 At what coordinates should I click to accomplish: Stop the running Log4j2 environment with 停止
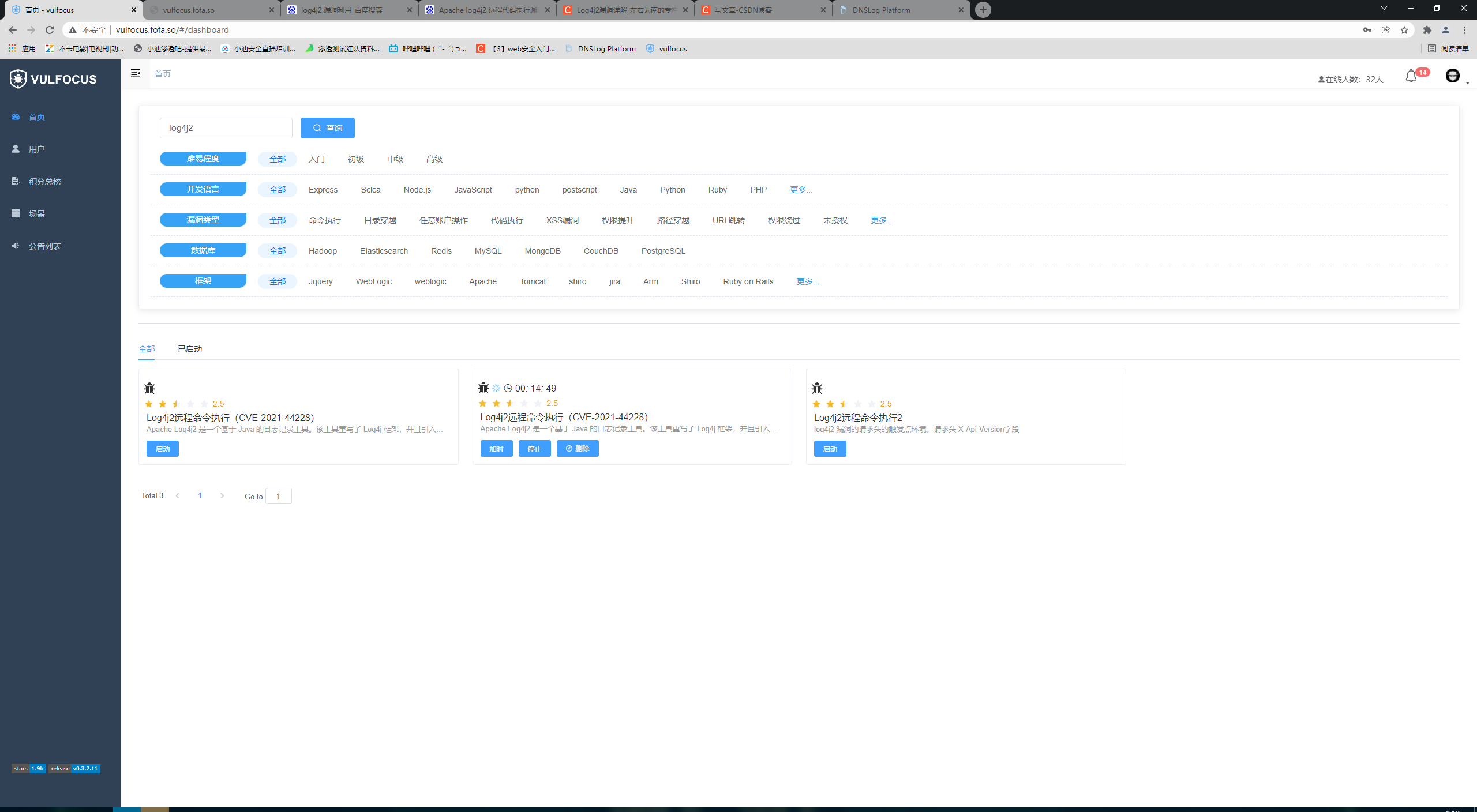point(535,449)
